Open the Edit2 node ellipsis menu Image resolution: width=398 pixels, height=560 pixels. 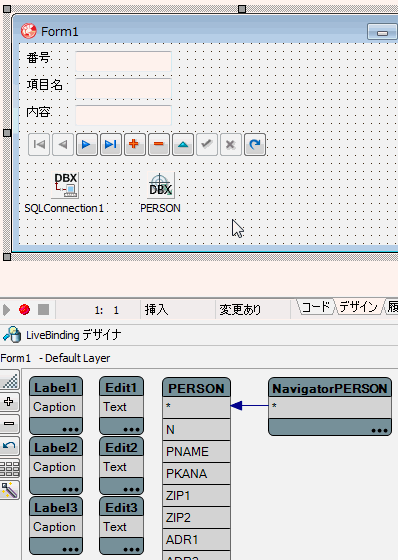[131, 489]
